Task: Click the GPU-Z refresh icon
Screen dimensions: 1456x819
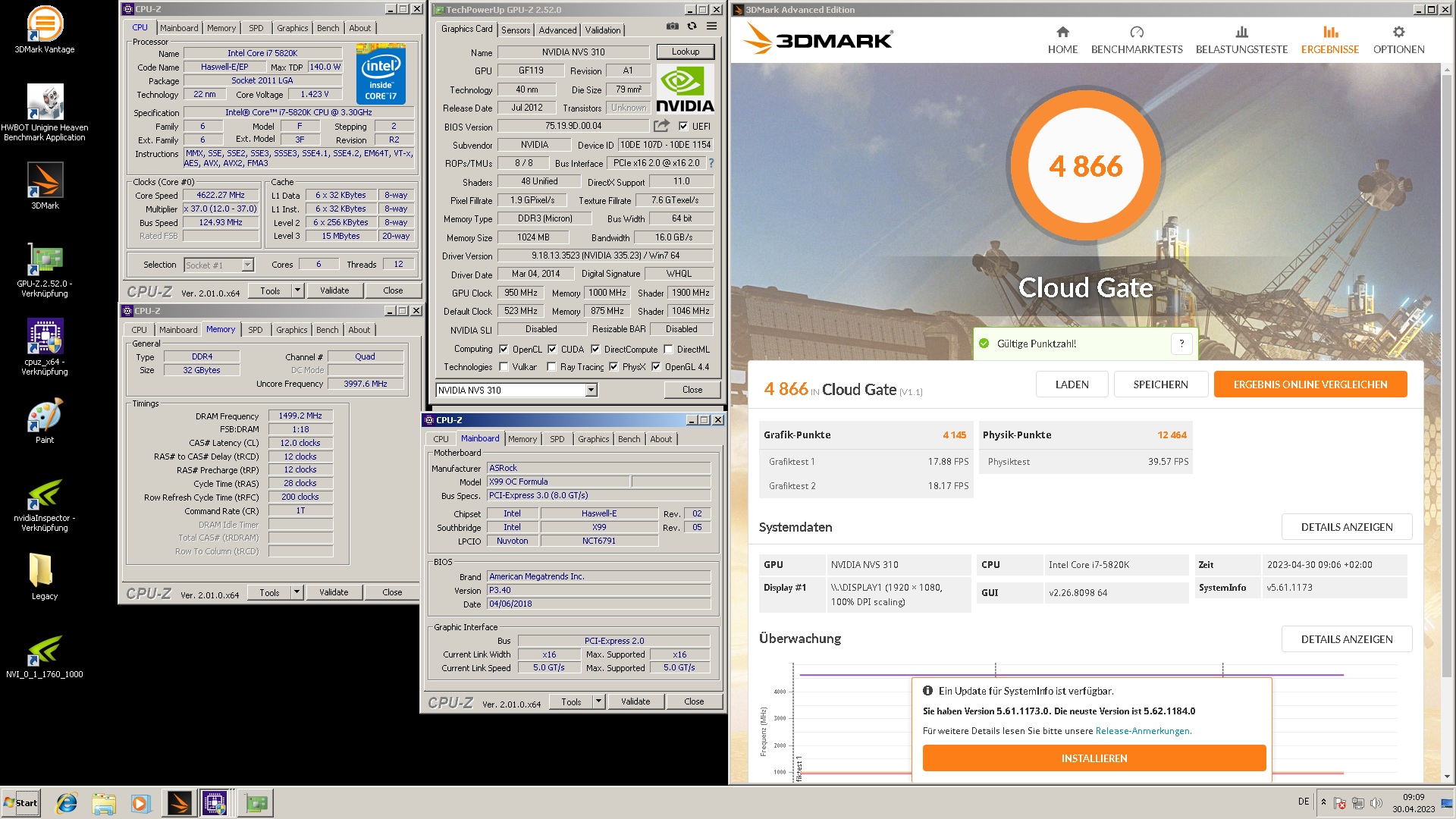Action: point(692,26)
